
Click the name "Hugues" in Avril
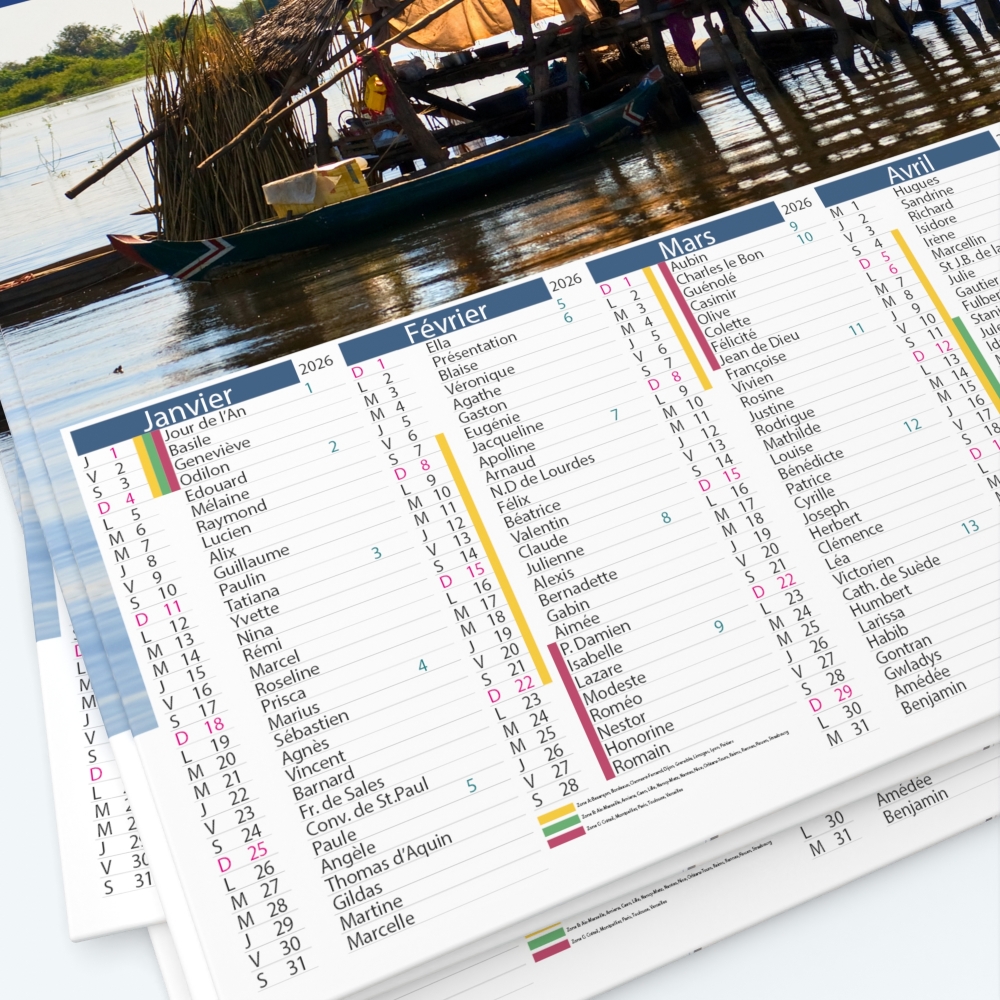(x=915, y=188)
